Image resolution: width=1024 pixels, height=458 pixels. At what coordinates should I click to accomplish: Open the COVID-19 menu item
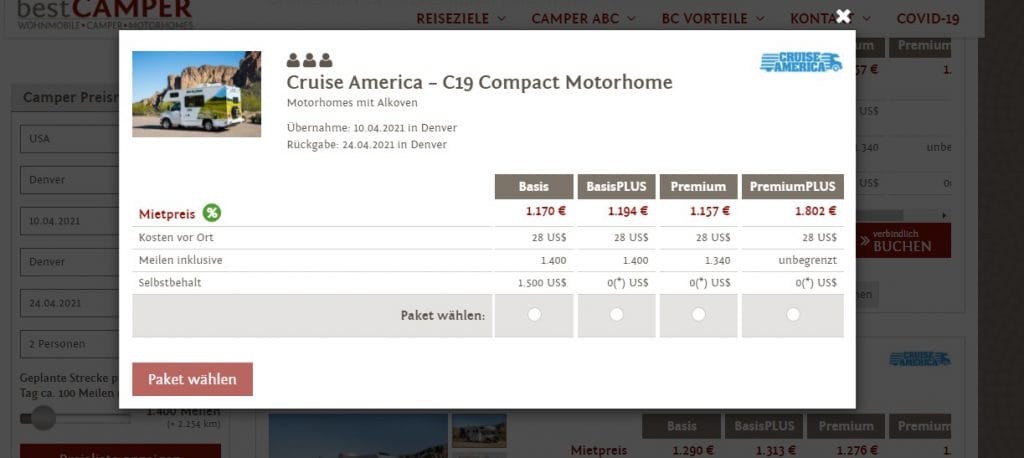pos(928,18)
